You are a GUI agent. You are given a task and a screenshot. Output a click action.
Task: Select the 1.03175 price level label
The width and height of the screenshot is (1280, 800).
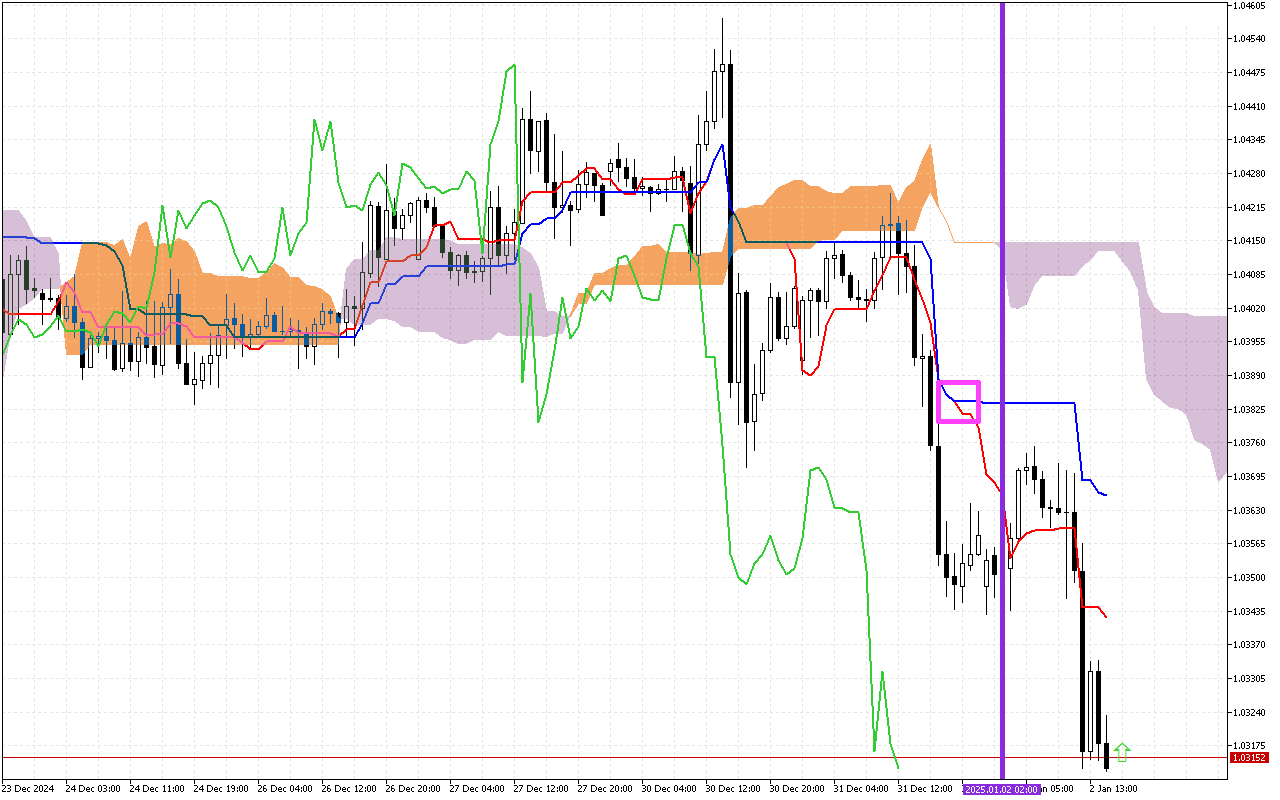click(1249, 746)
